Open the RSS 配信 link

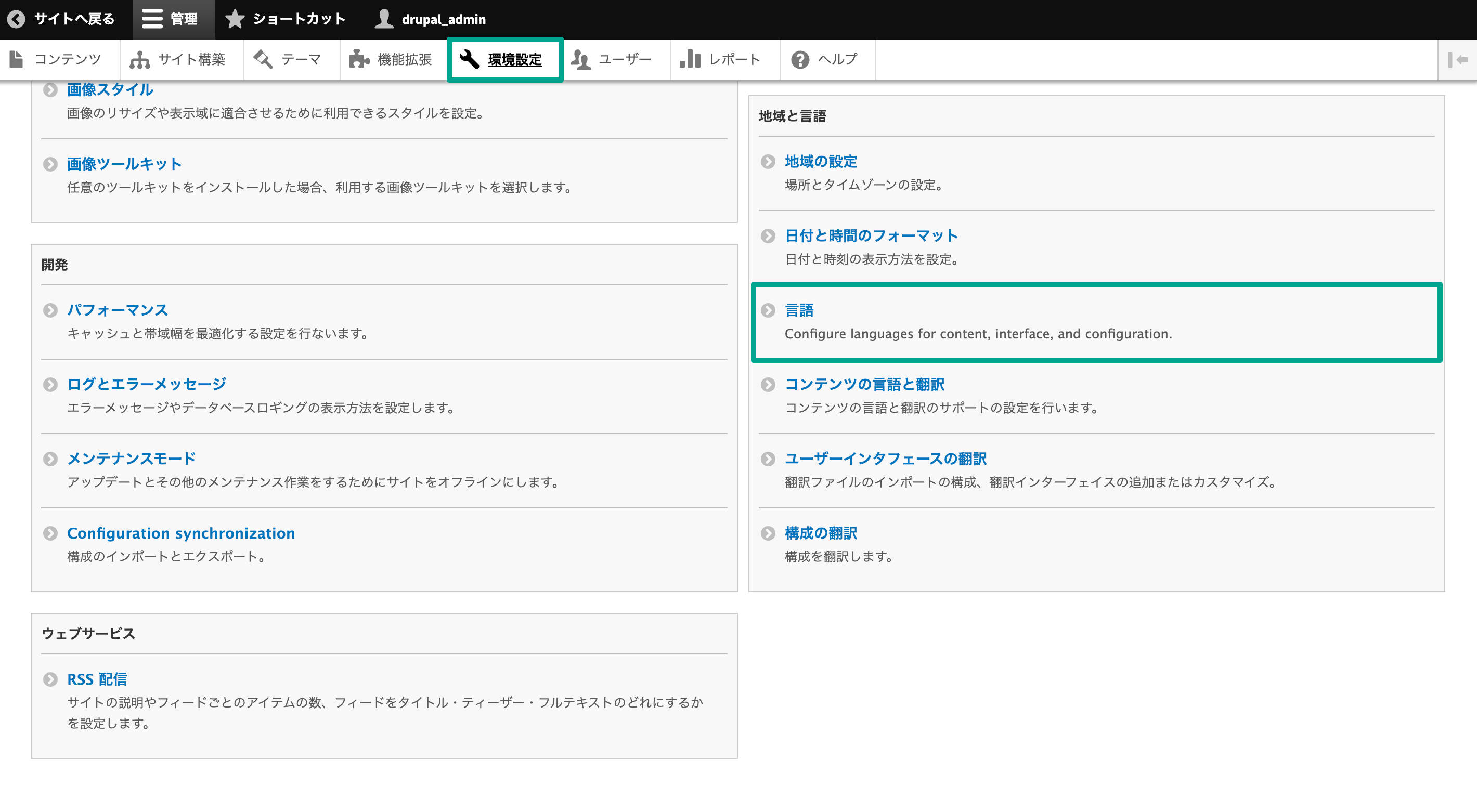[x=97, y=679]
